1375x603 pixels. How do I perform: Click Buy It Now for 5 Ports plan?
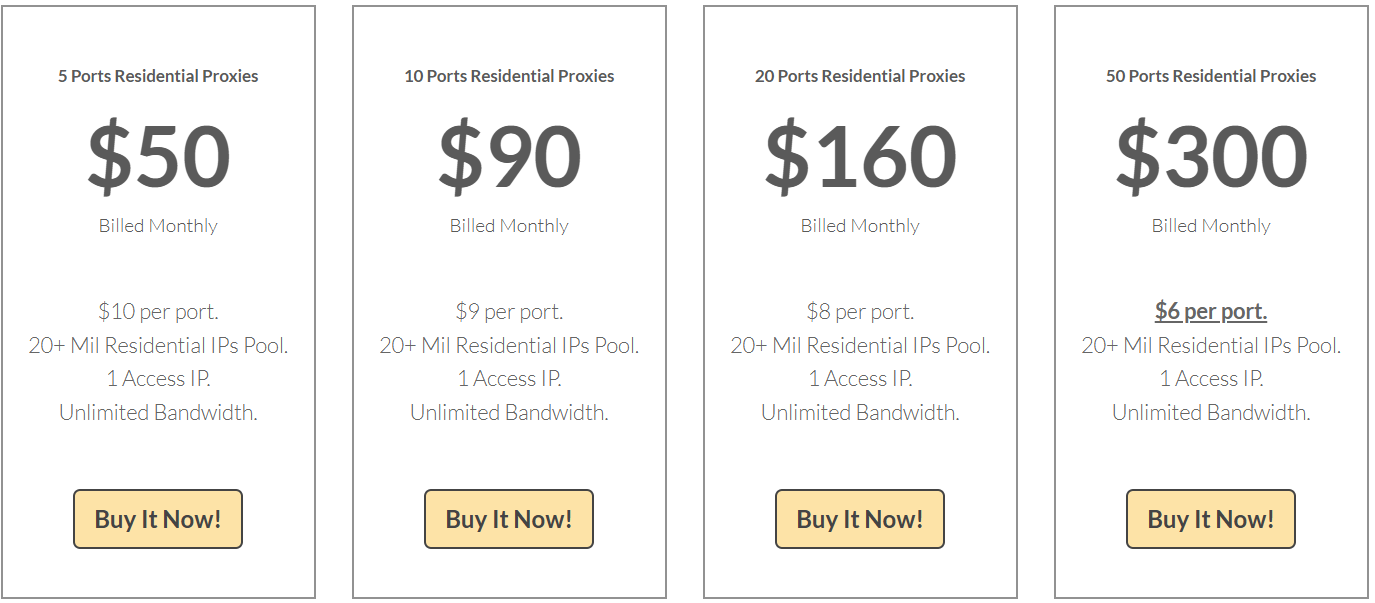158,519
